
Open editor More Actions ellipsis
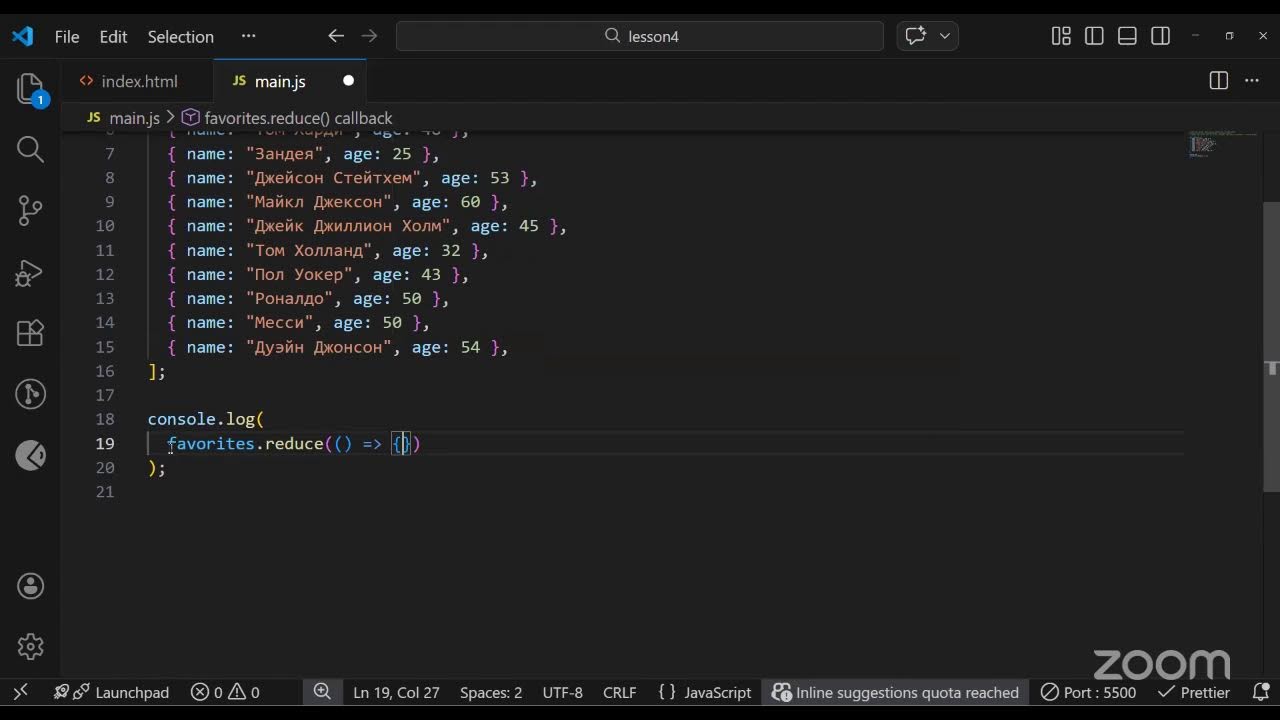[x=1251, y=81]
